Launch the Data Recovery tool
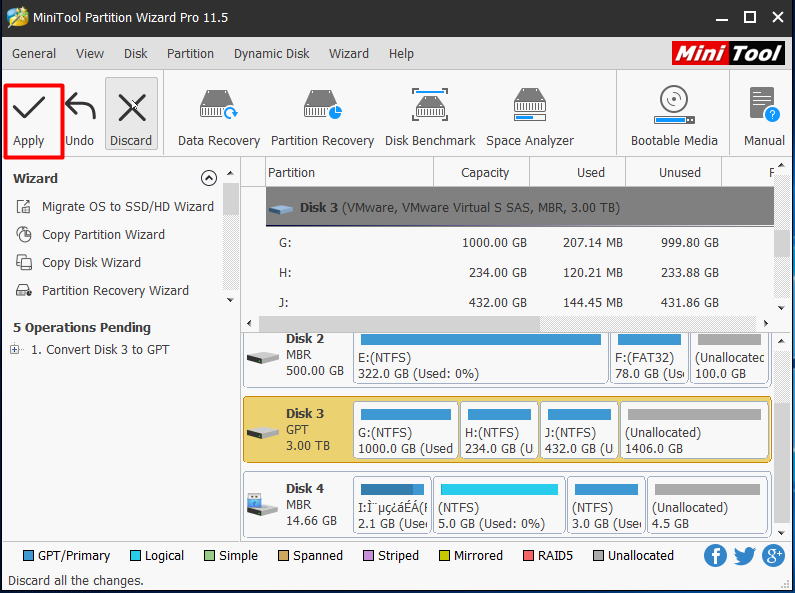 tap(219, 118)
